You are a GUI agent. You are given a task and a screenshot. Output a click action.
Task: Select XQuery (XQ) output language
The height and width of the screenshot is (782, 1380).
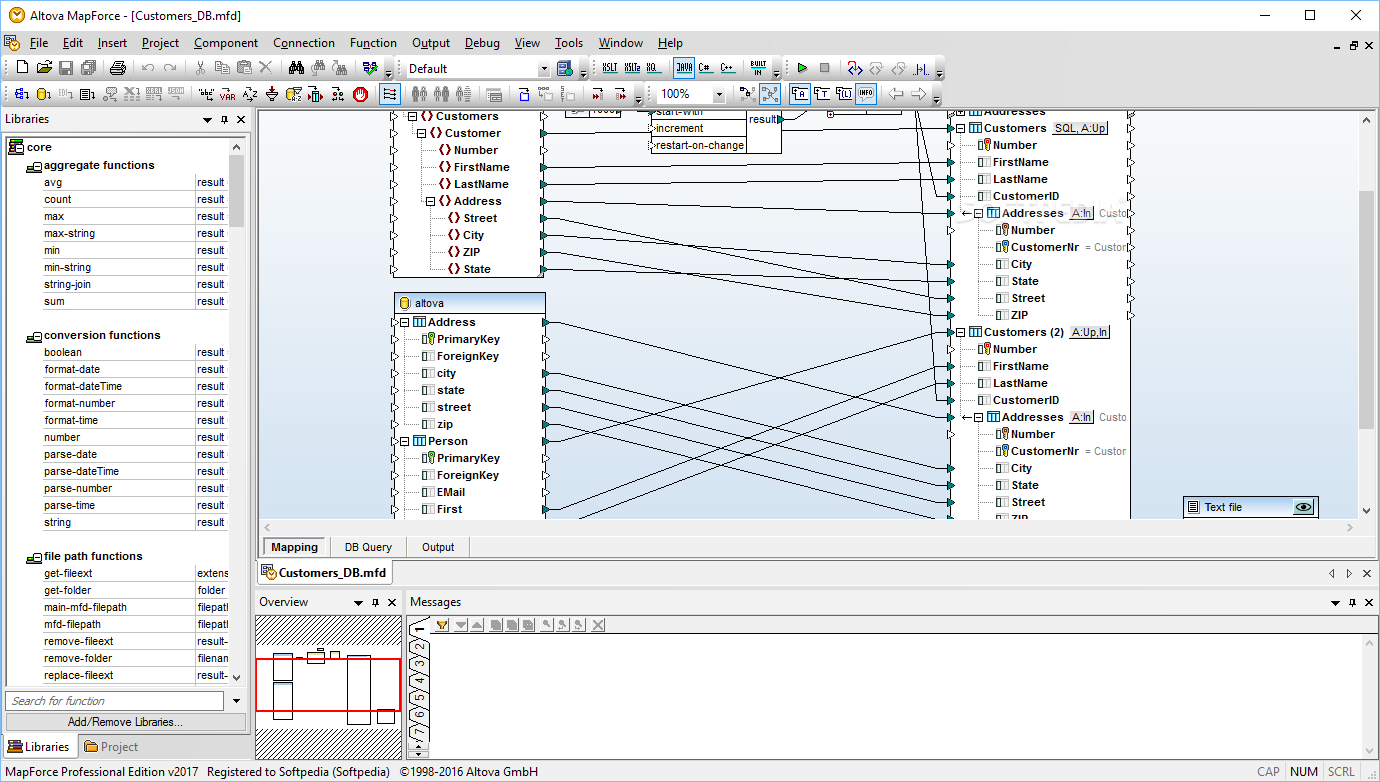click(654, 68)
